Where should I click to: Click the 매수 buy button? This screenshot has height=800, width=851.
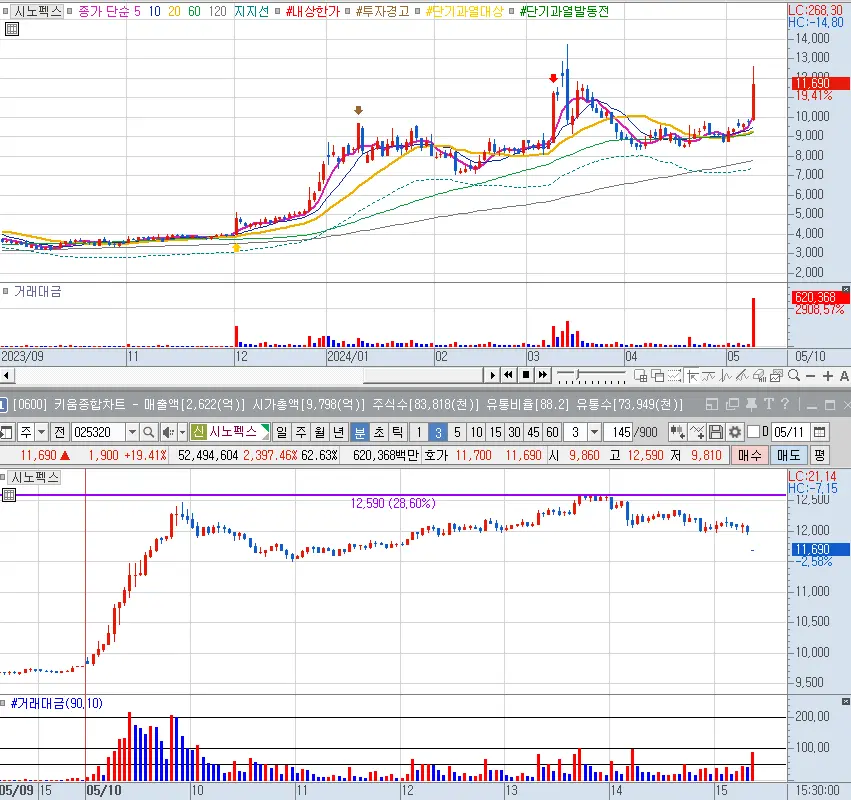(x=750, y=455)
